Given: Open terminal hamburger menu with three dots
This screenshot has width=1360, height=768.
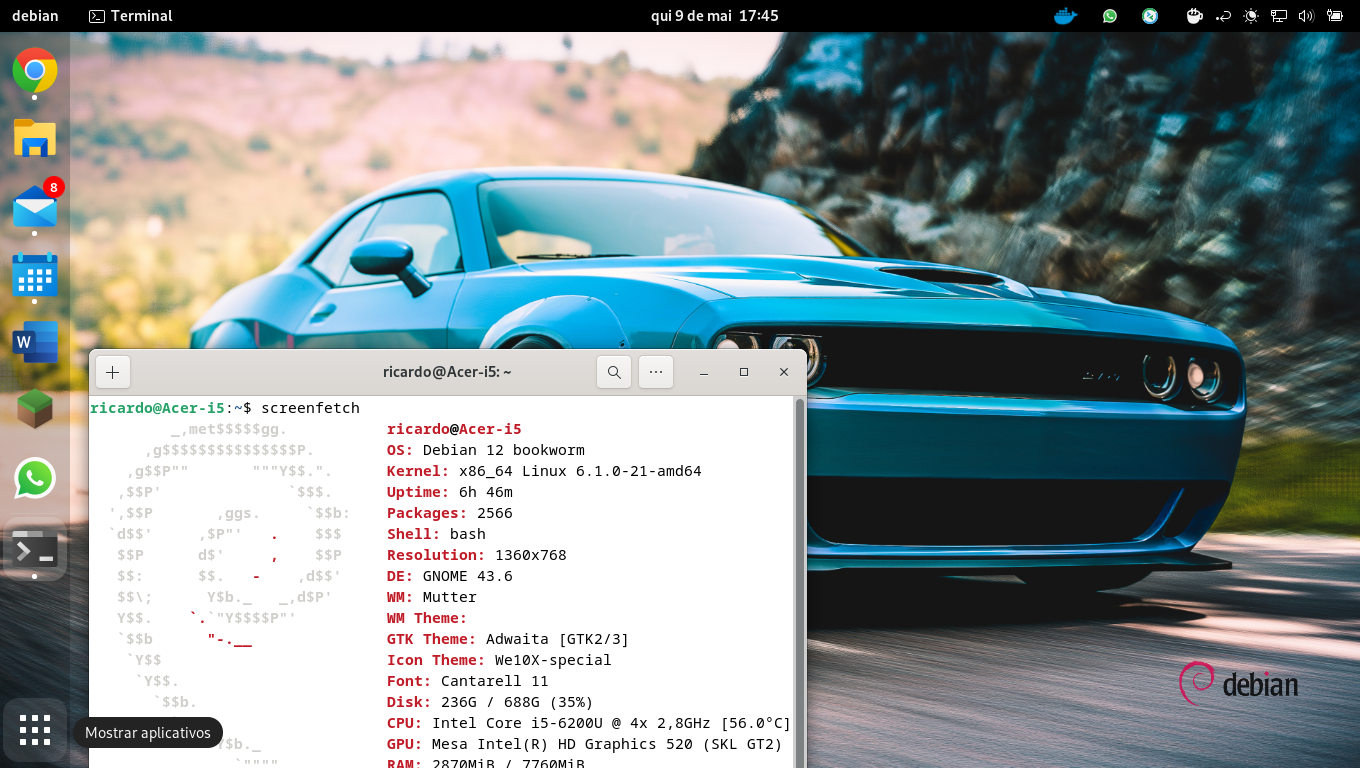Looking at the screenshot, I should 656,372.
